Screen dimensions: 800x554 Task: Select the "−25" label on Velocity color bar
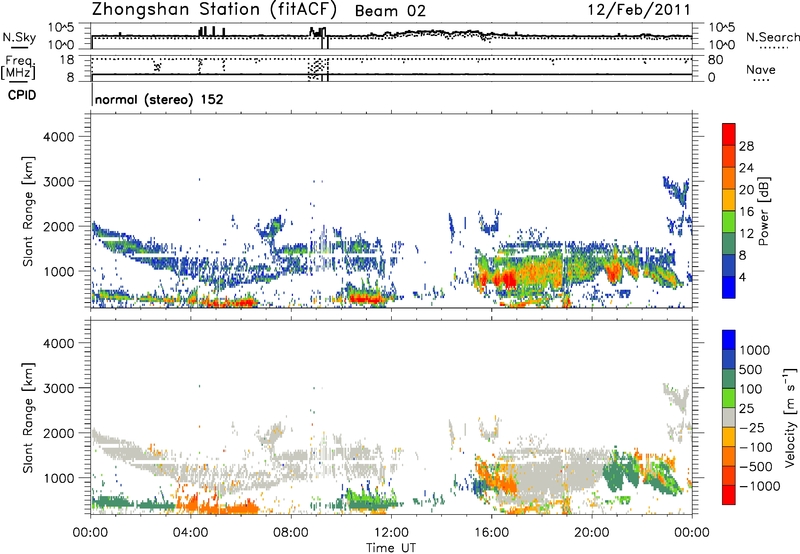[752, 428]
